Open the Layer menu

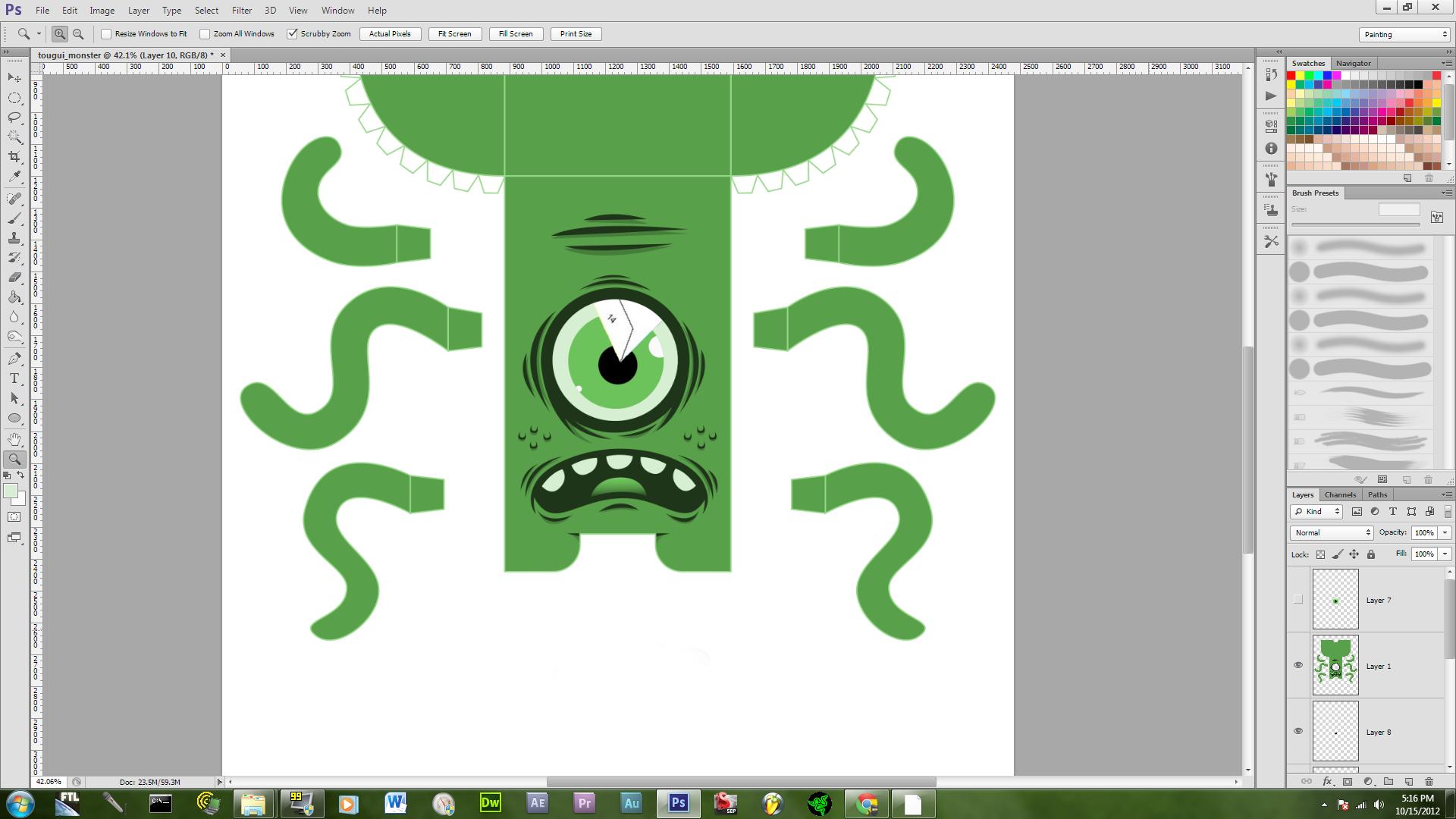(x=139, y=11)
